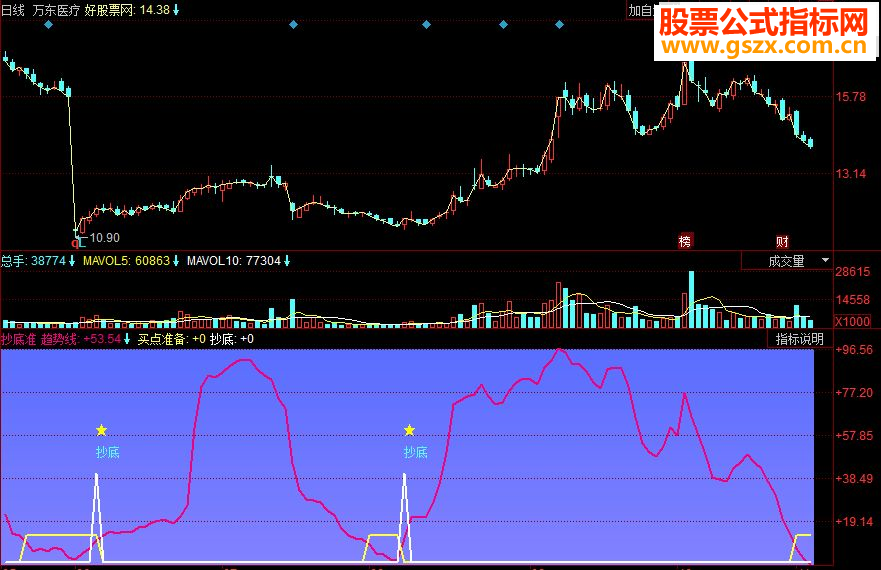Click the 买点准备: +0 value
This screenshot has height=570, width=881.
(172, 339)
